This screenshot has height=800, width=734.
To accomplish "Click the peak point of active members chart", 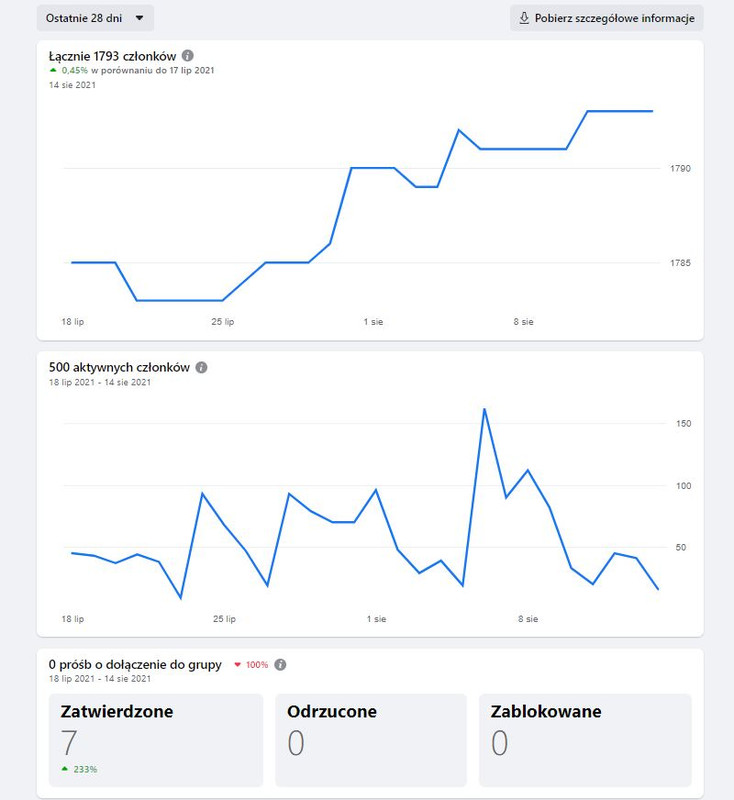I will 484,409.
